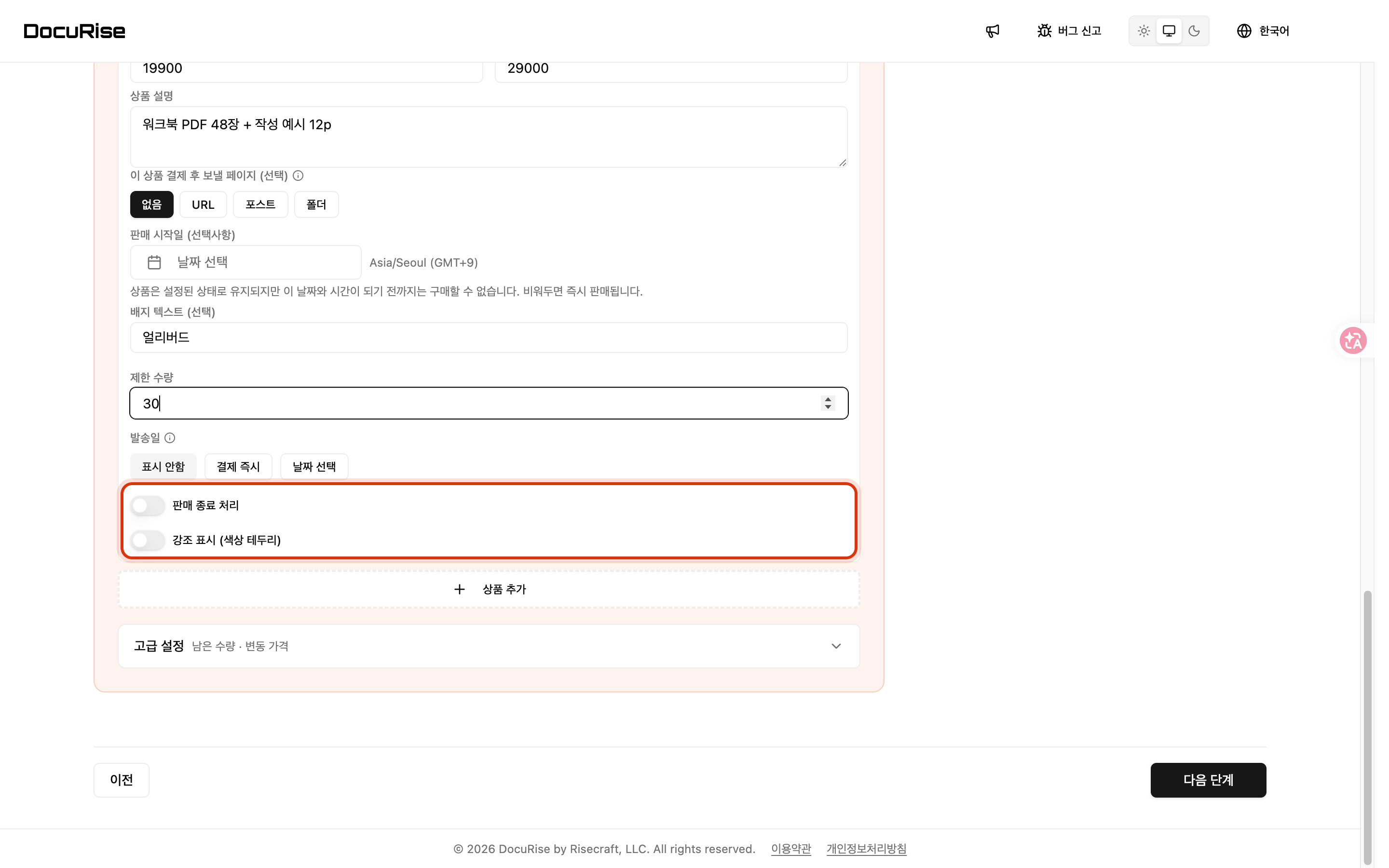Proceed with the 다음 단계 button
The height and width of the screenshot is (868, 1389).
[1208, 780]
